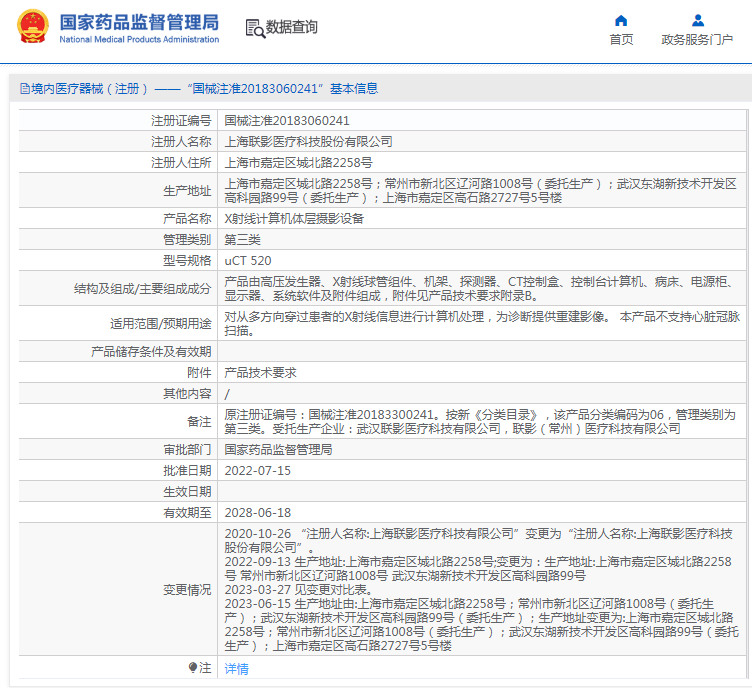The image size is (752, 688).
Task: Click the 其他内容 slash value
Action: pyautogui.click(x=227, y=394)
